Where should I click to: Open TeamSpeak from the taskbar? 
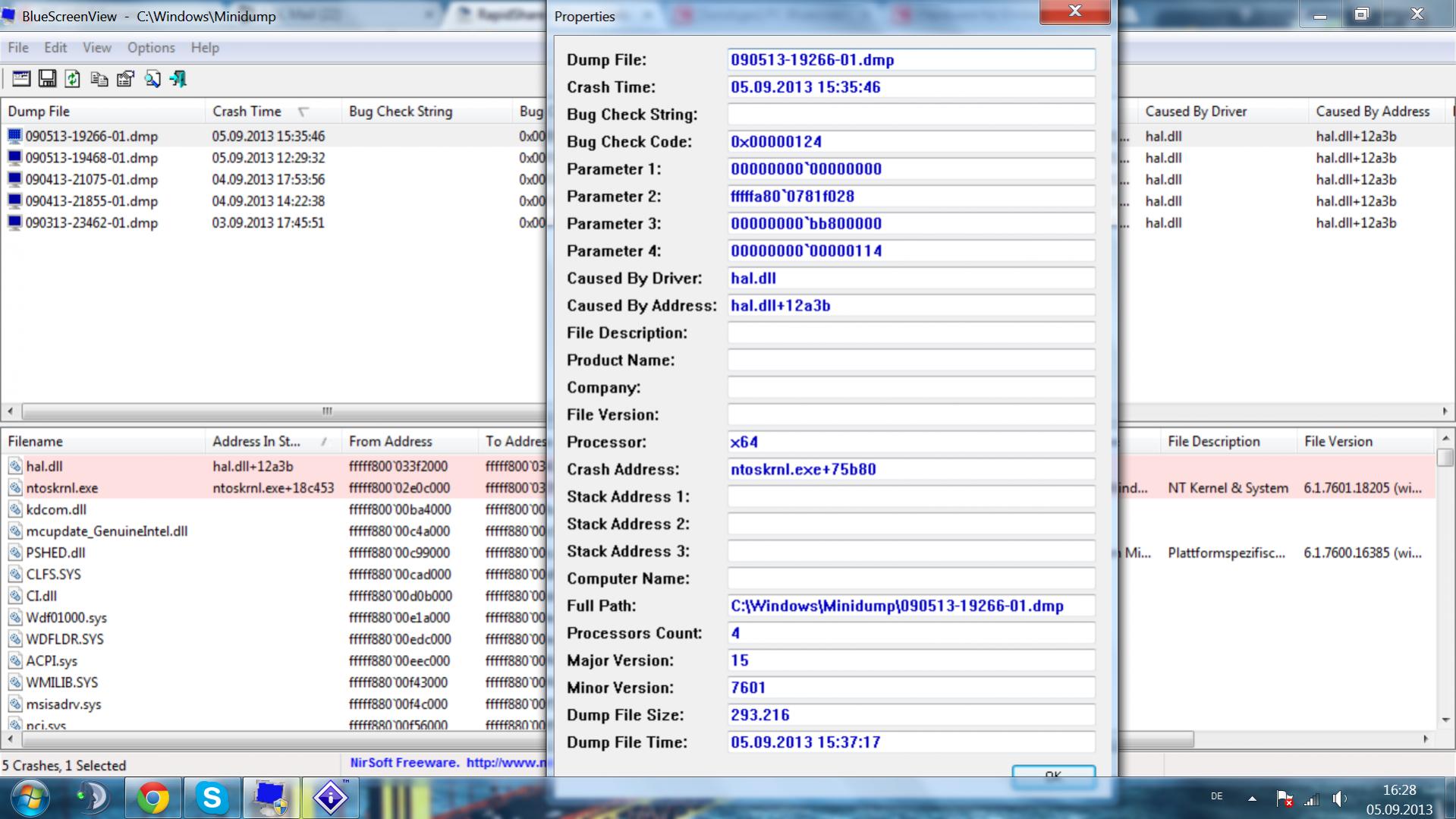point(93,798)
